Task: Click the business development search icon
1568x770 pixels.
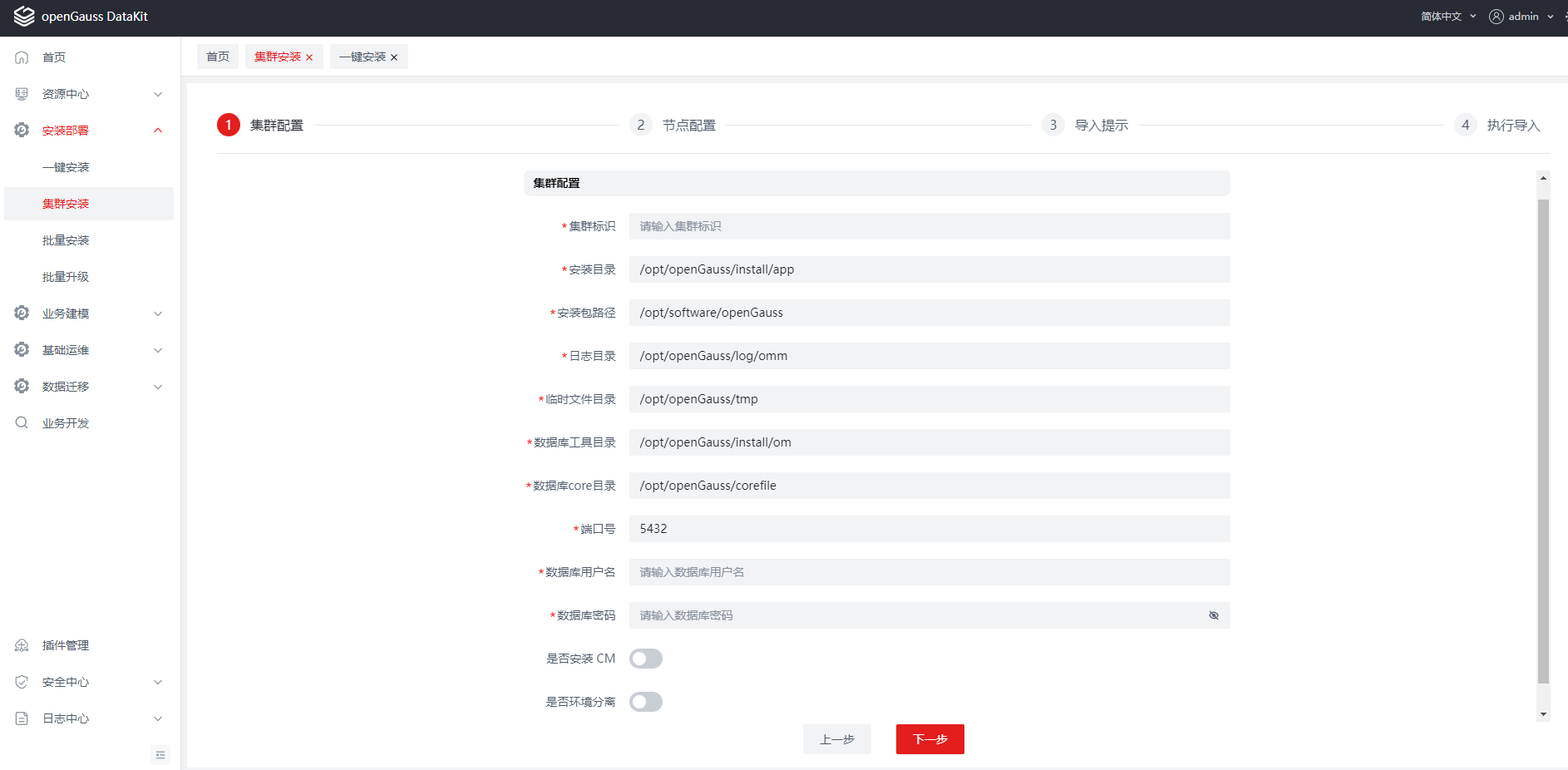Action: [x=22, y=423]
